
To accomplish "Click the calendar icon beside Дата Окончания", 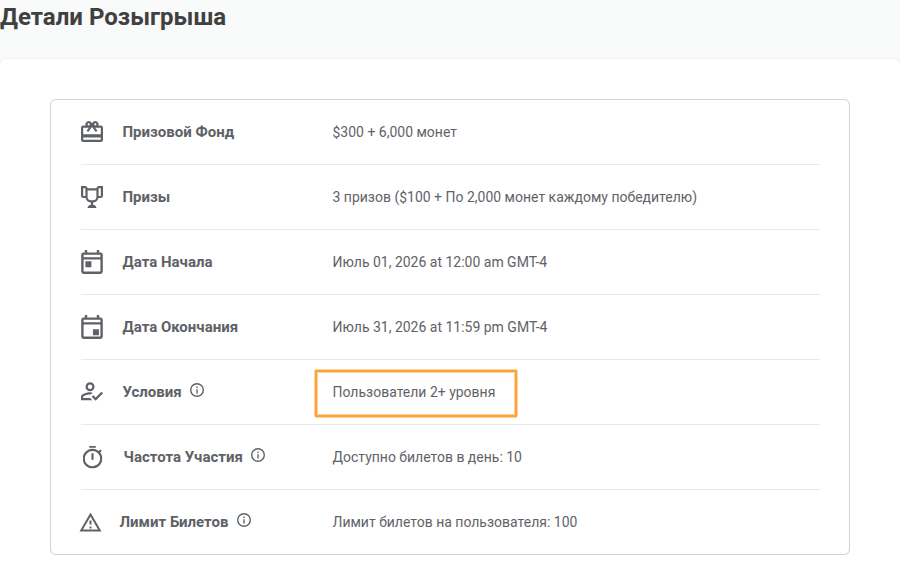I will [92, 327].
